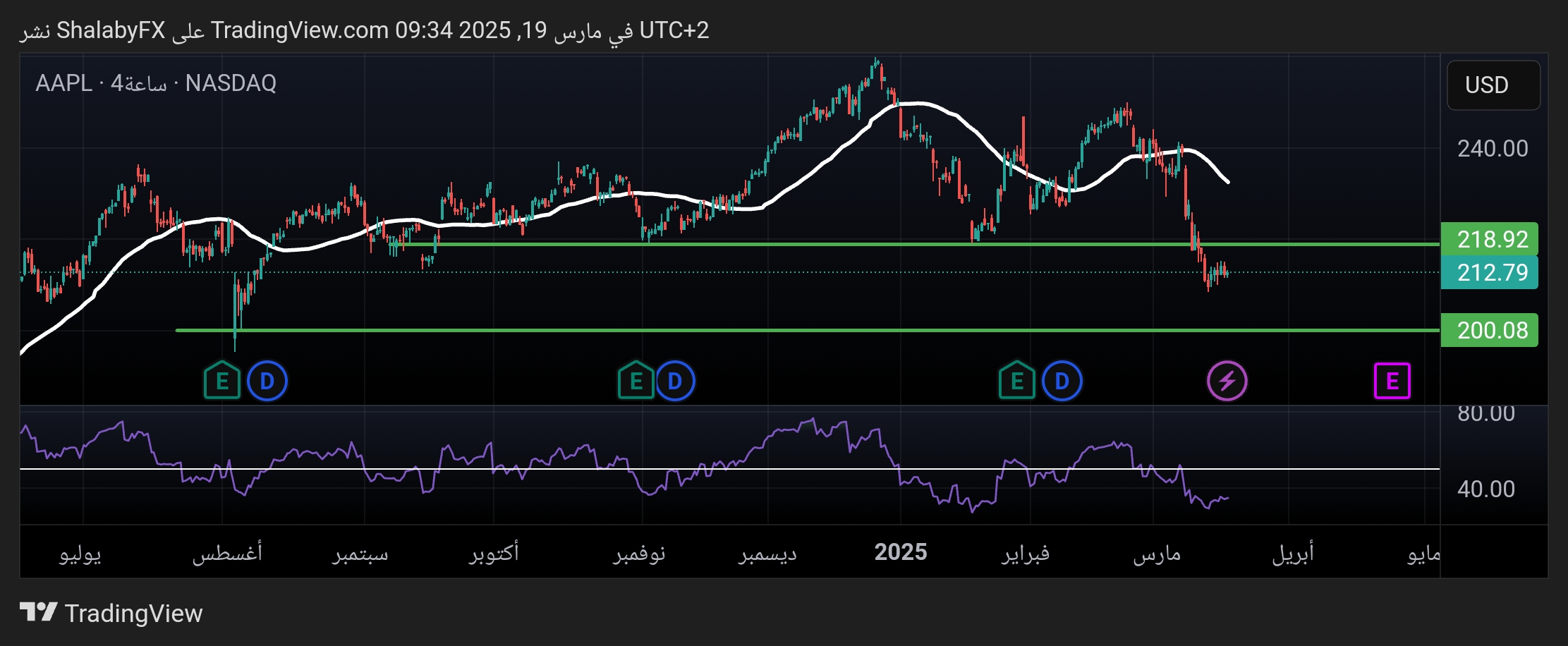Click the 2025 year label on axis
The width and height of the screenshot is (1568, 646).
[x=901, y=552]
